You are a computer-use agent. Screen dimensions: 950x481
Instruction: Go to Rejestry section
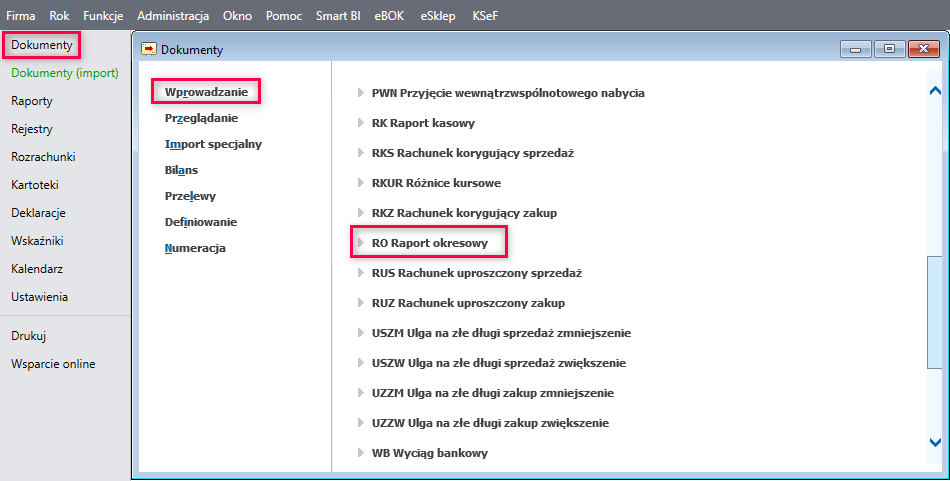pos(32,128)
